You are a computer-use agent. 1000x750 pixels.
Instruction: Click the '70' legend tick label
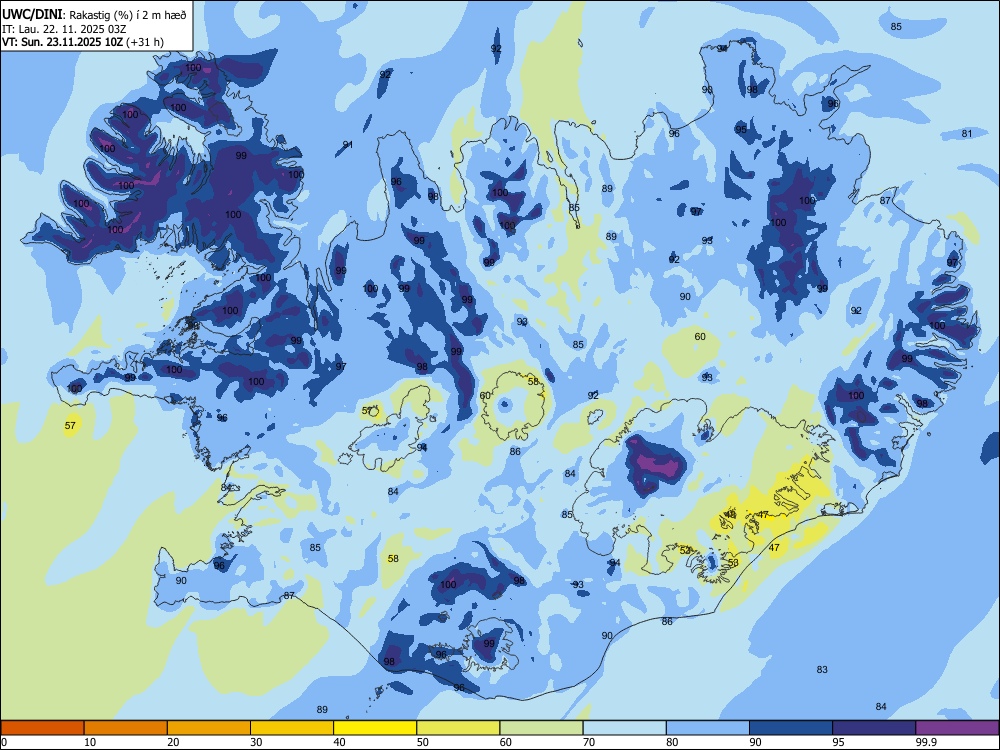click(x=589, y=742)
